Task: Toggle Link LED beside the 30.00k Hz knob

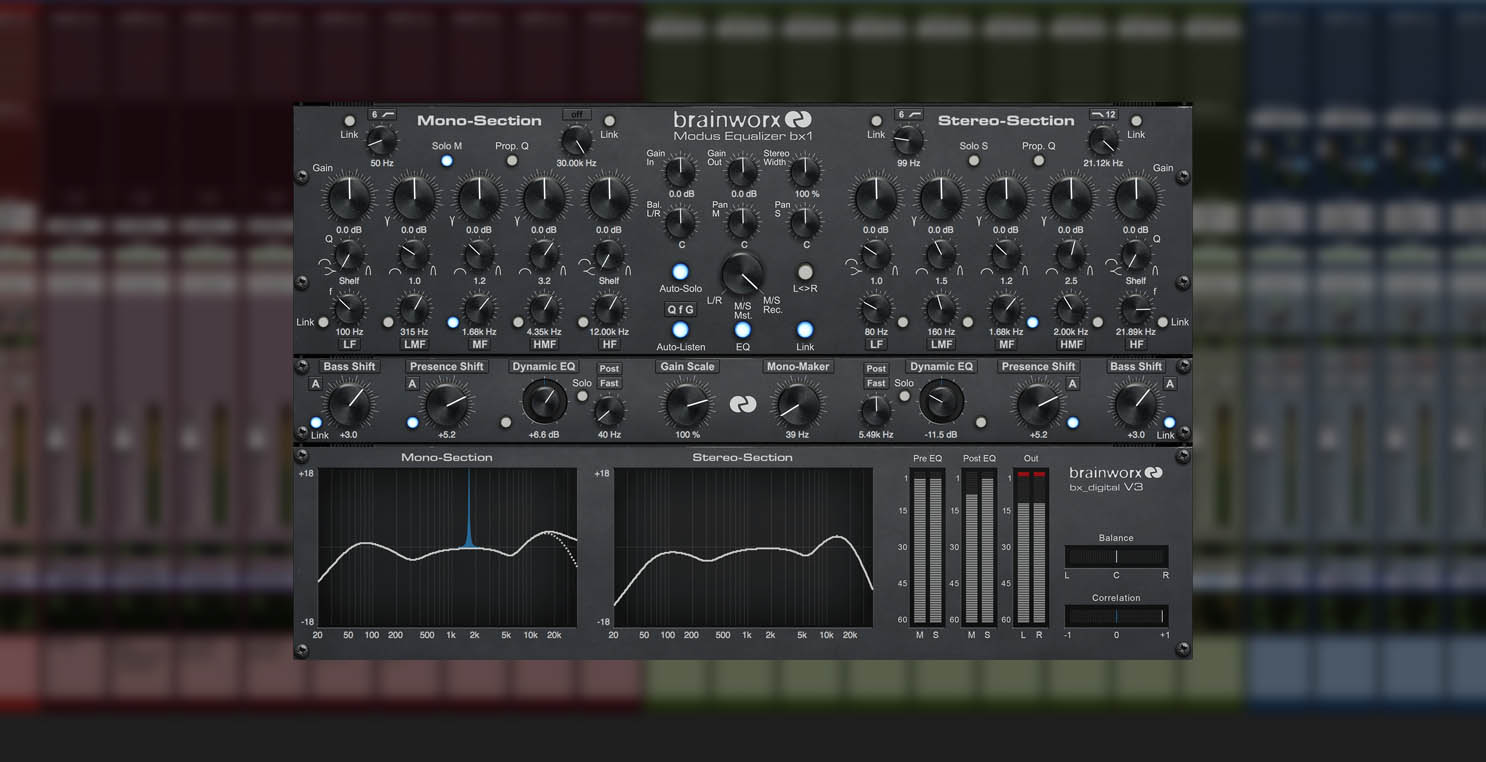Action: pos(609,121)
